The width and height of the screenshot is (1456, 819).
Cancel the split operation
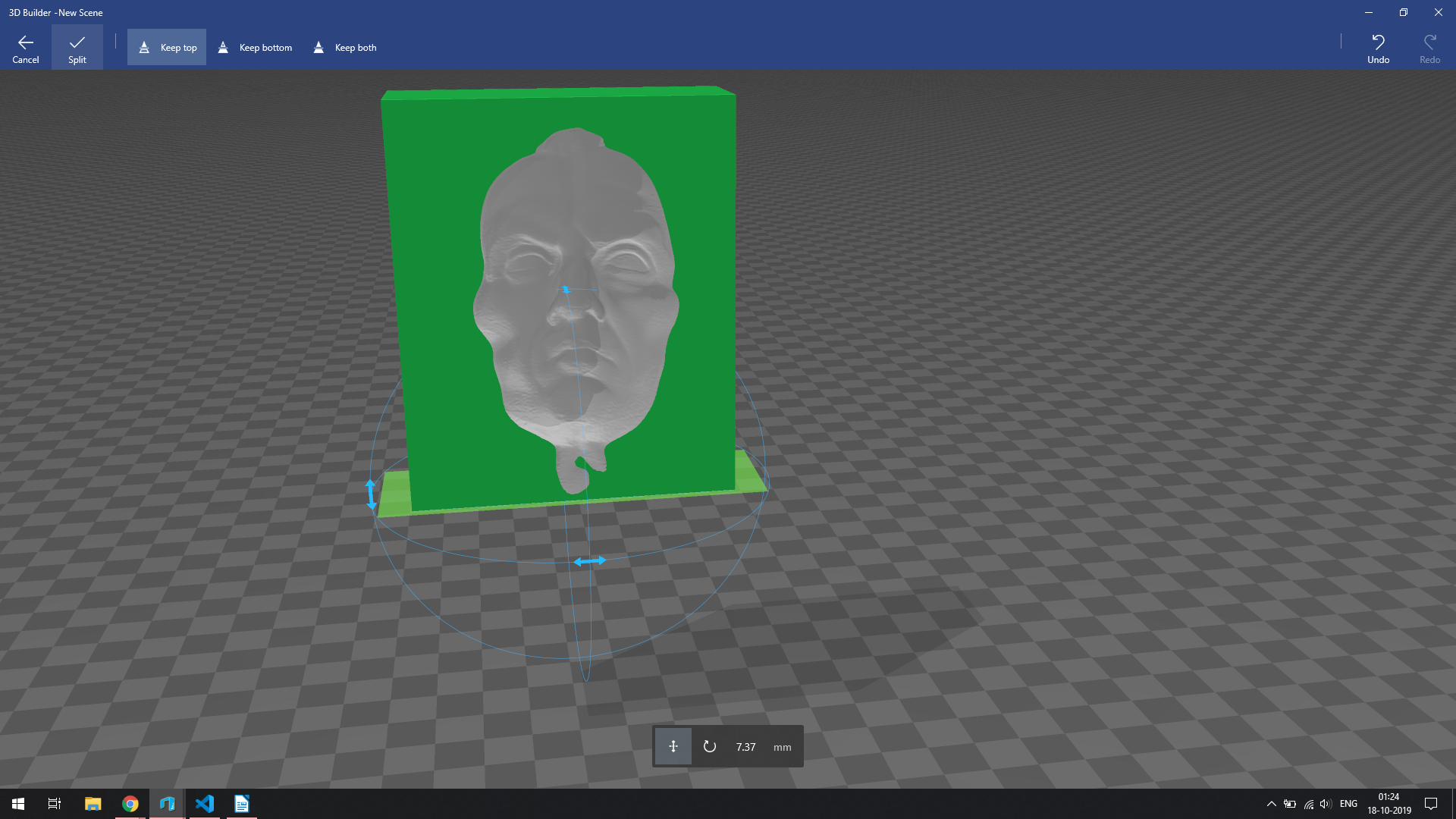(x=25, y=47)
